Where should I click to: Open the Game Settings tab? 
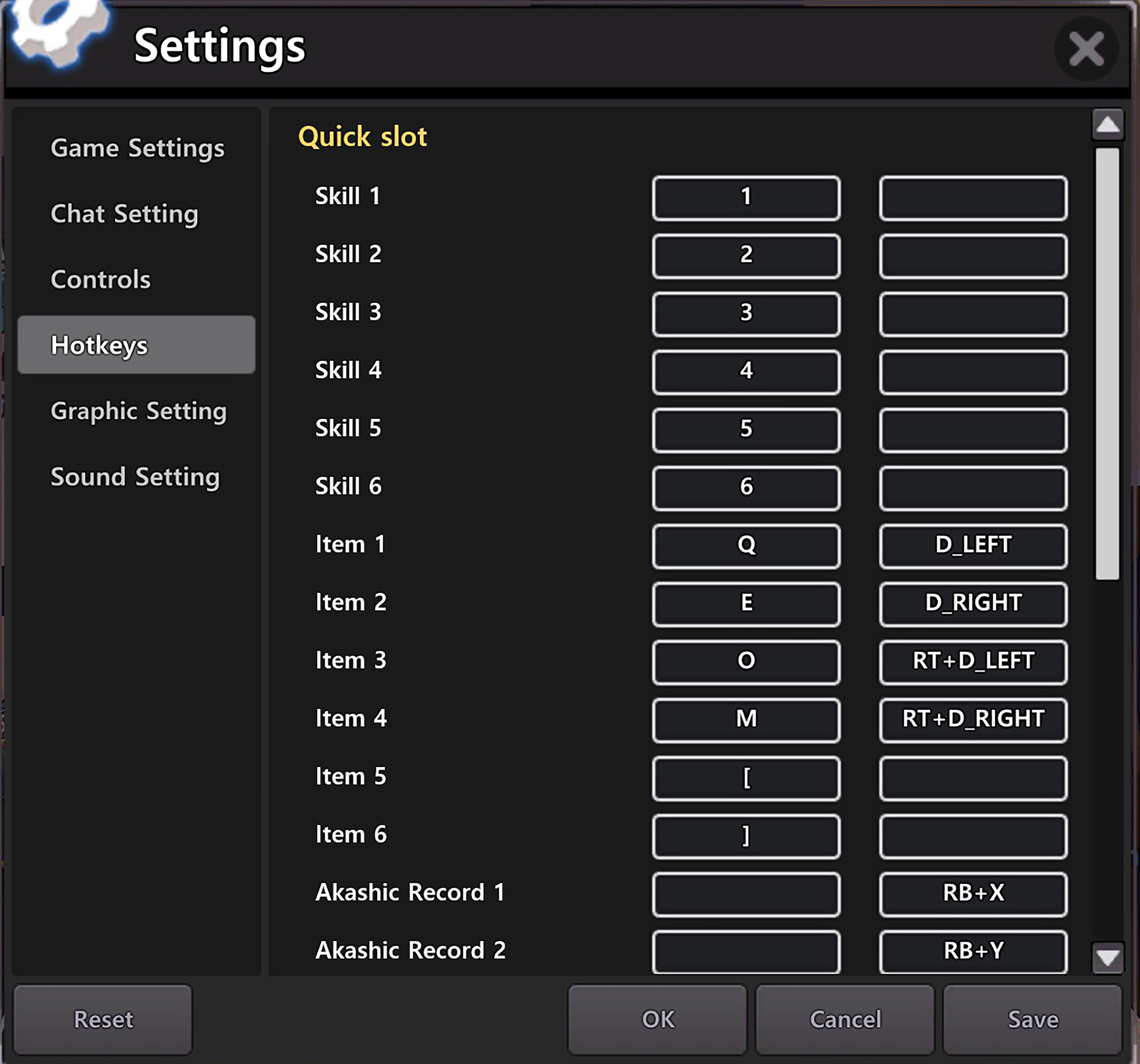point(137,148)
